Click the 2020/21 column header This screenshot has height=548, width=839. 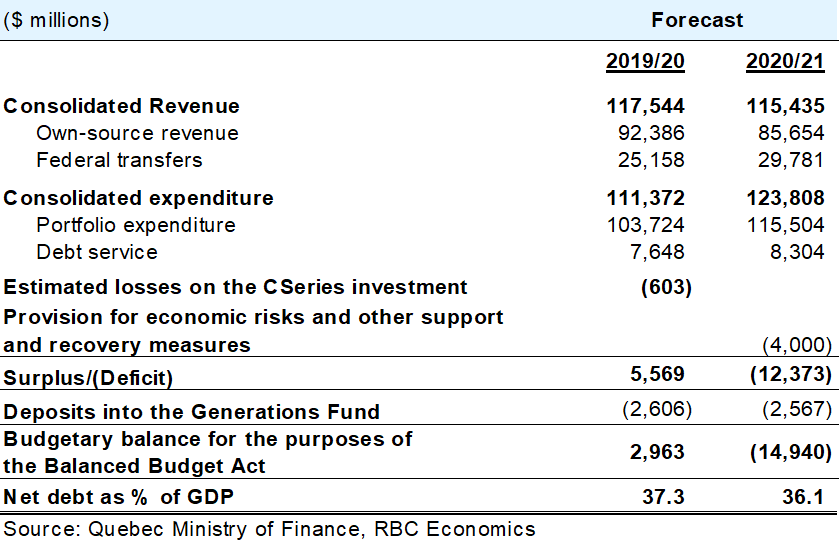point(785,62)
